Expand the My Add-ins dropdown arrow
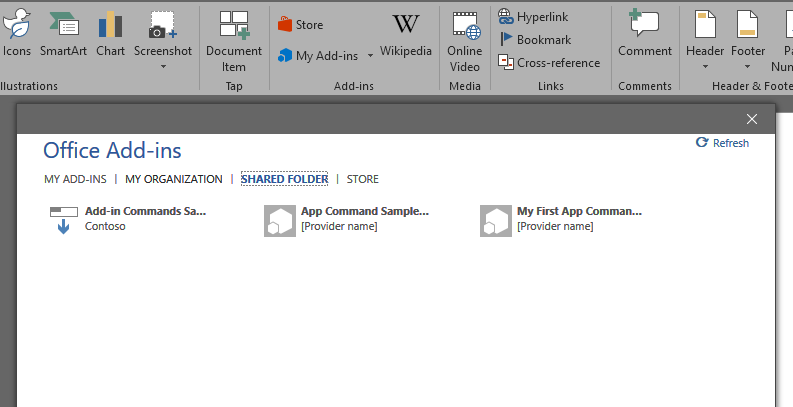The width and height of the screenshot is (793, 407). pos(370,56)
